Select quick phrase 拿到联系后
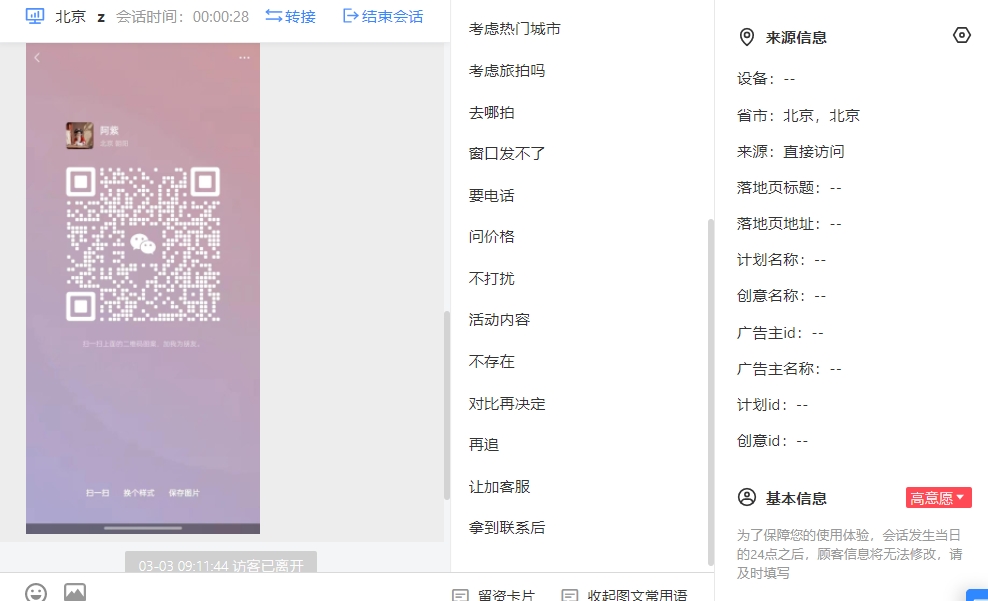 (507, 527)
